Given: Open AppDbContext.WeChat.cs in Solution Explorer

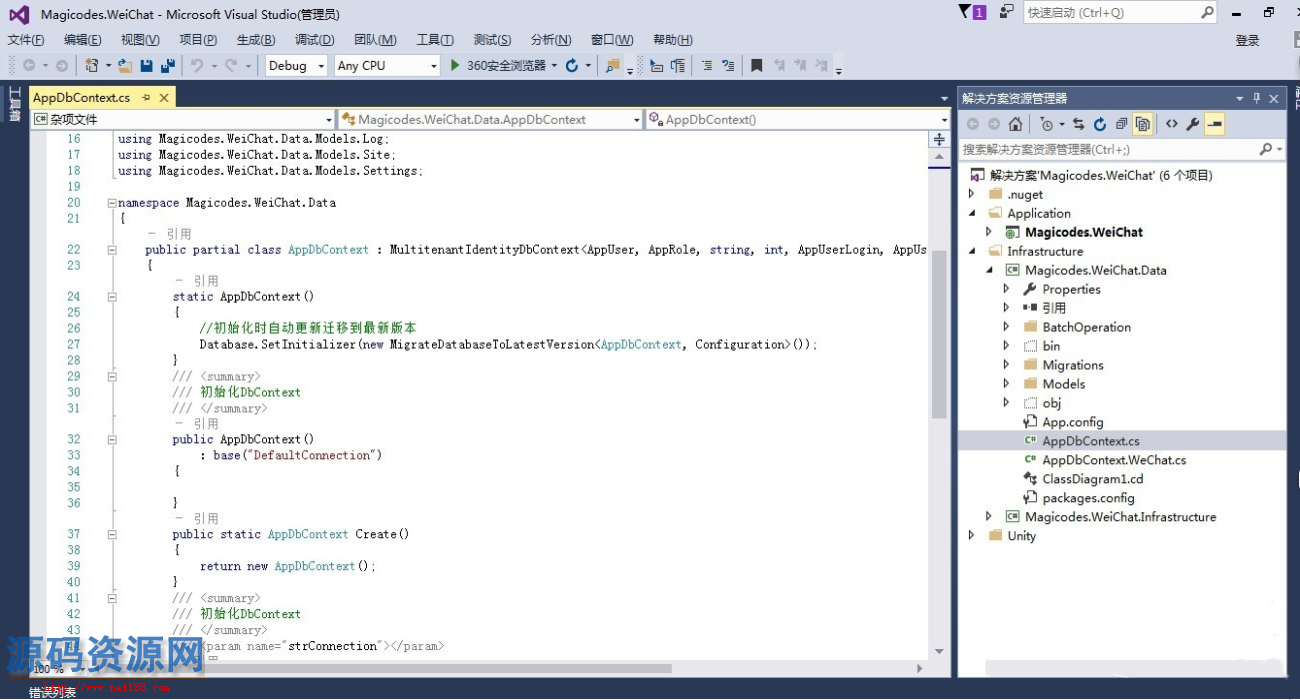Looking at the screenshot, I should [1114, 460].
